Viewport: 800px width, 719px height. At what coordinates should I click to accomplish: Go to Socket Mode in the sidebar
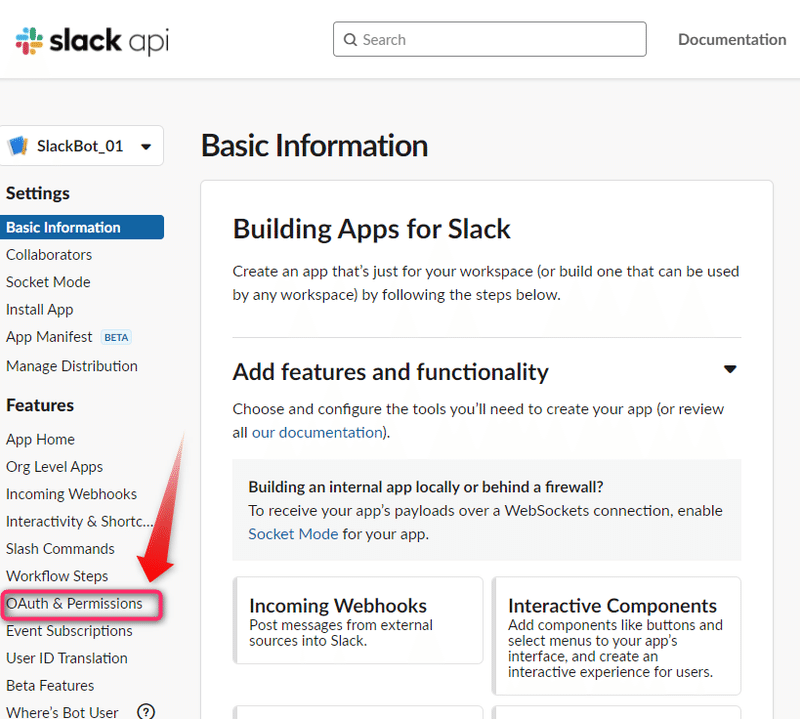(x=48, y=282)
